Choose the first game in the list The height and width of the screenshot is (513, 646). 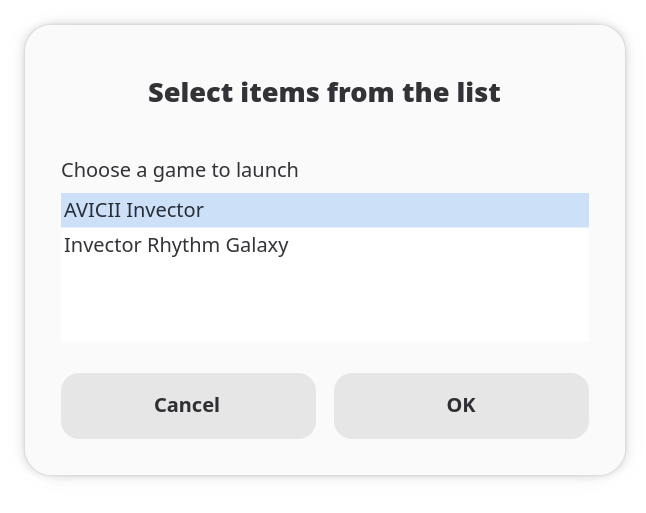pos(325,210)
